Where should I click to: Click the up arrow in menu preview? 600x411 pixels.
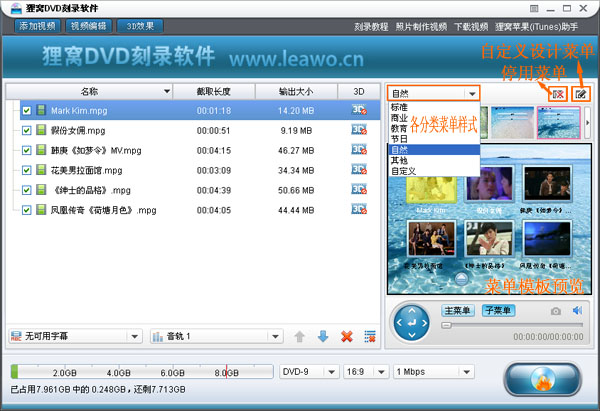click(462, 278)
